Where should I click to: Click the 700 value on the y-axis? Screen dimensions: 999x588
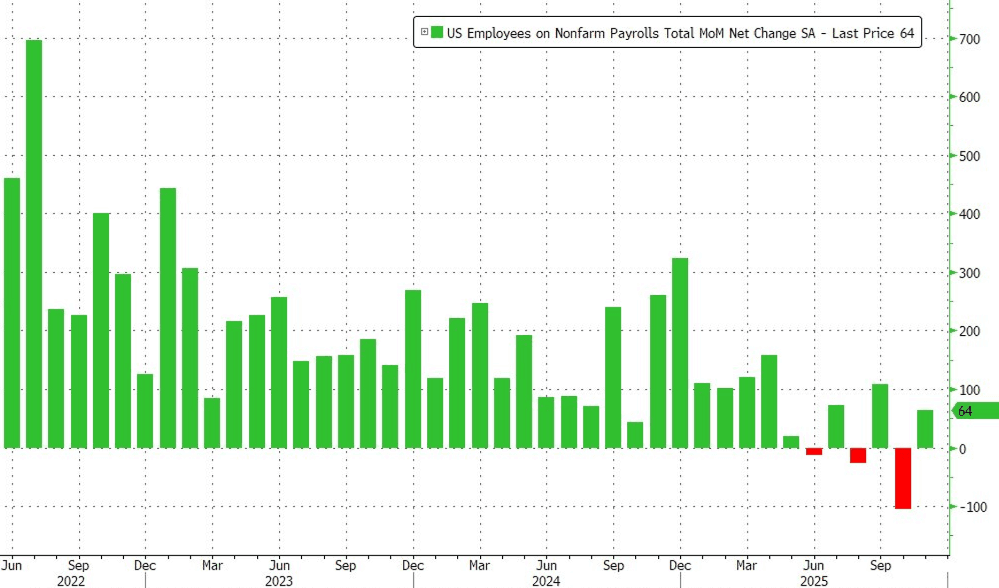tap(967, 39)
